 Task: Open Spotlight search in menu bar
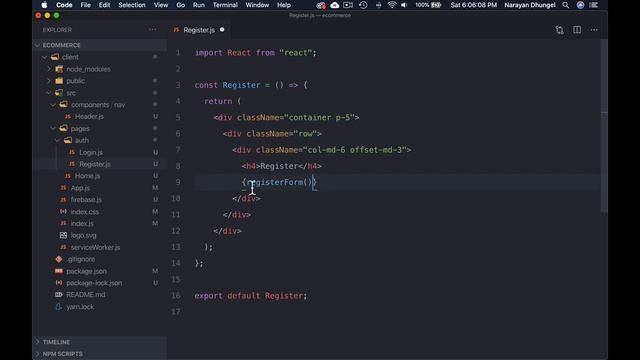[566, 5]
